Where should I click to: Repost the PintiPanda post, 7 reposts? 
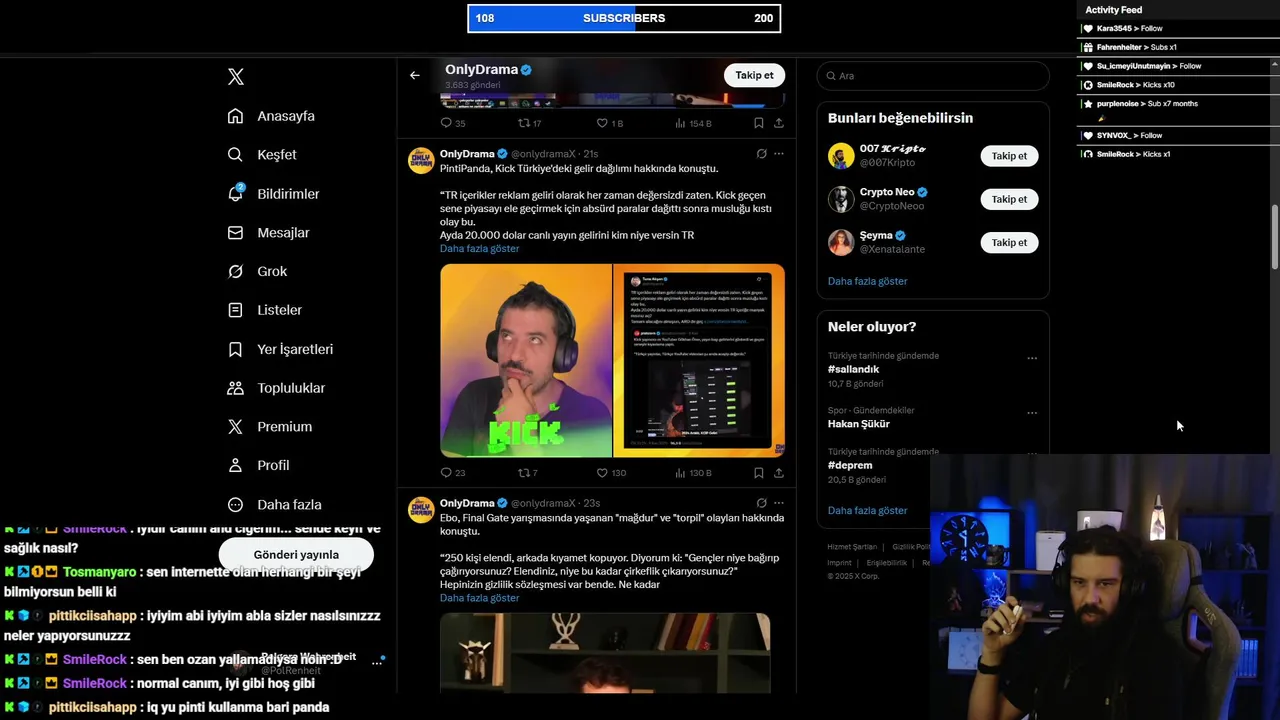click(x=528, y=473)
